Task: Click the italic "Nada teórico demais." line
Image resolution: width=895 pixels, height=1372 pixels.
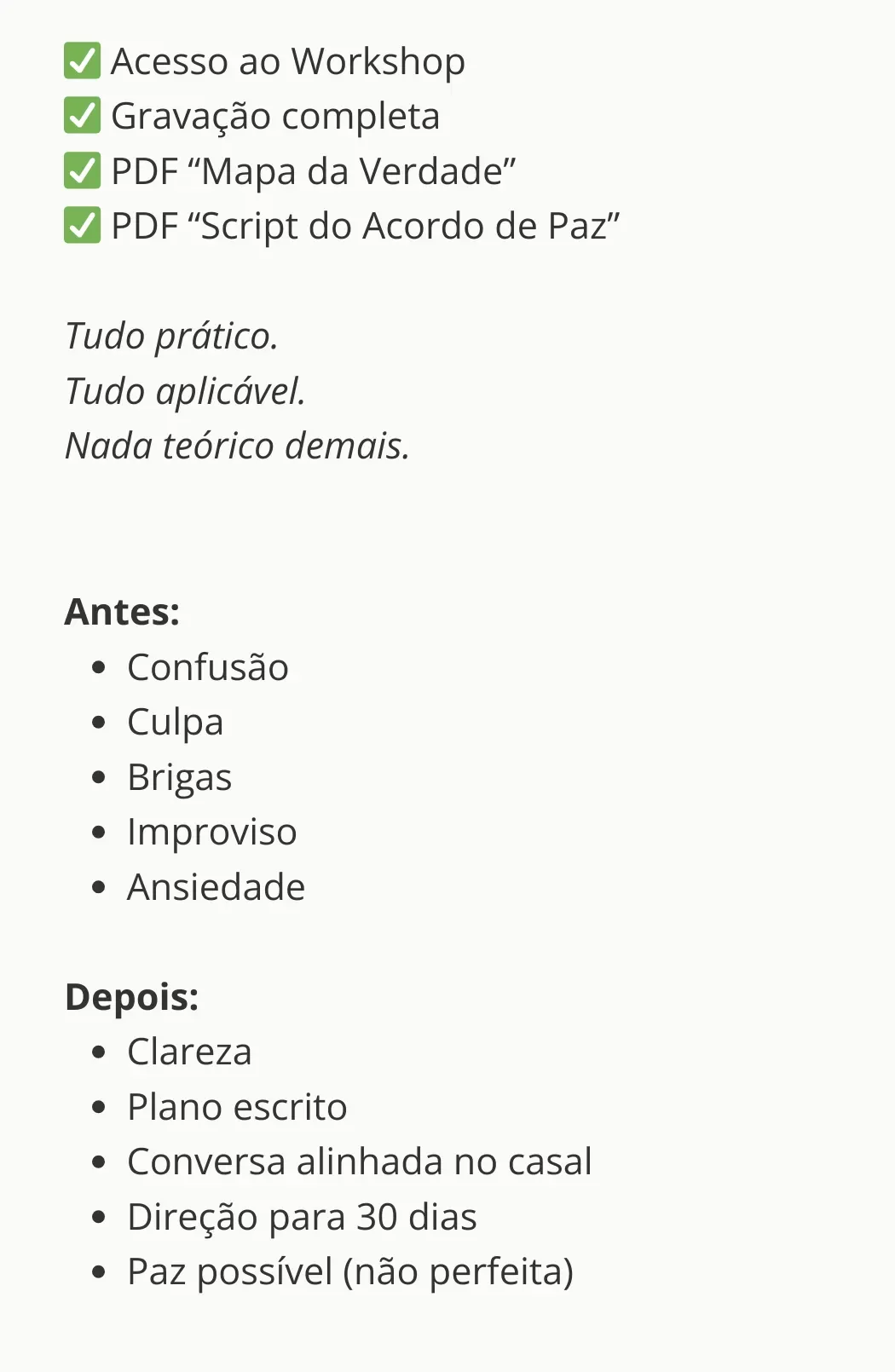Action: point(237,446)
